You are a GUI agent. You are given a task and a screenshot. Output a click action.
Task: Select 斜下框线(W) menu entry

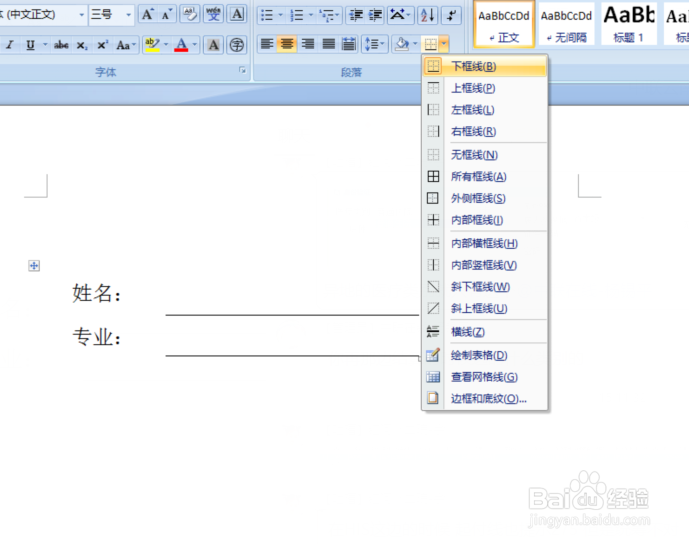[485, 287]
